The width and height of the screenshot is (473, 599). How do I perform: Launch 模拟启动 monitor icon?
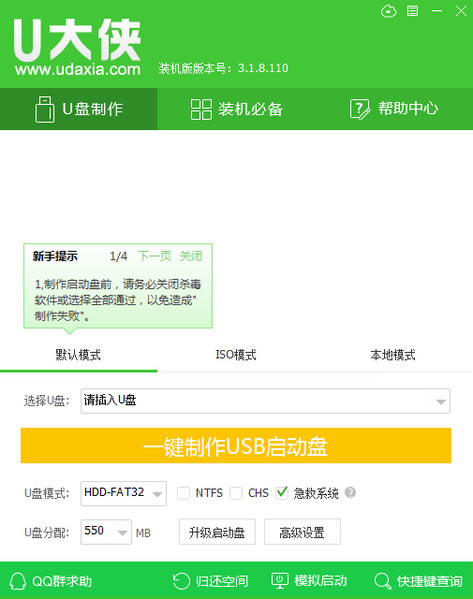(280, 581)
